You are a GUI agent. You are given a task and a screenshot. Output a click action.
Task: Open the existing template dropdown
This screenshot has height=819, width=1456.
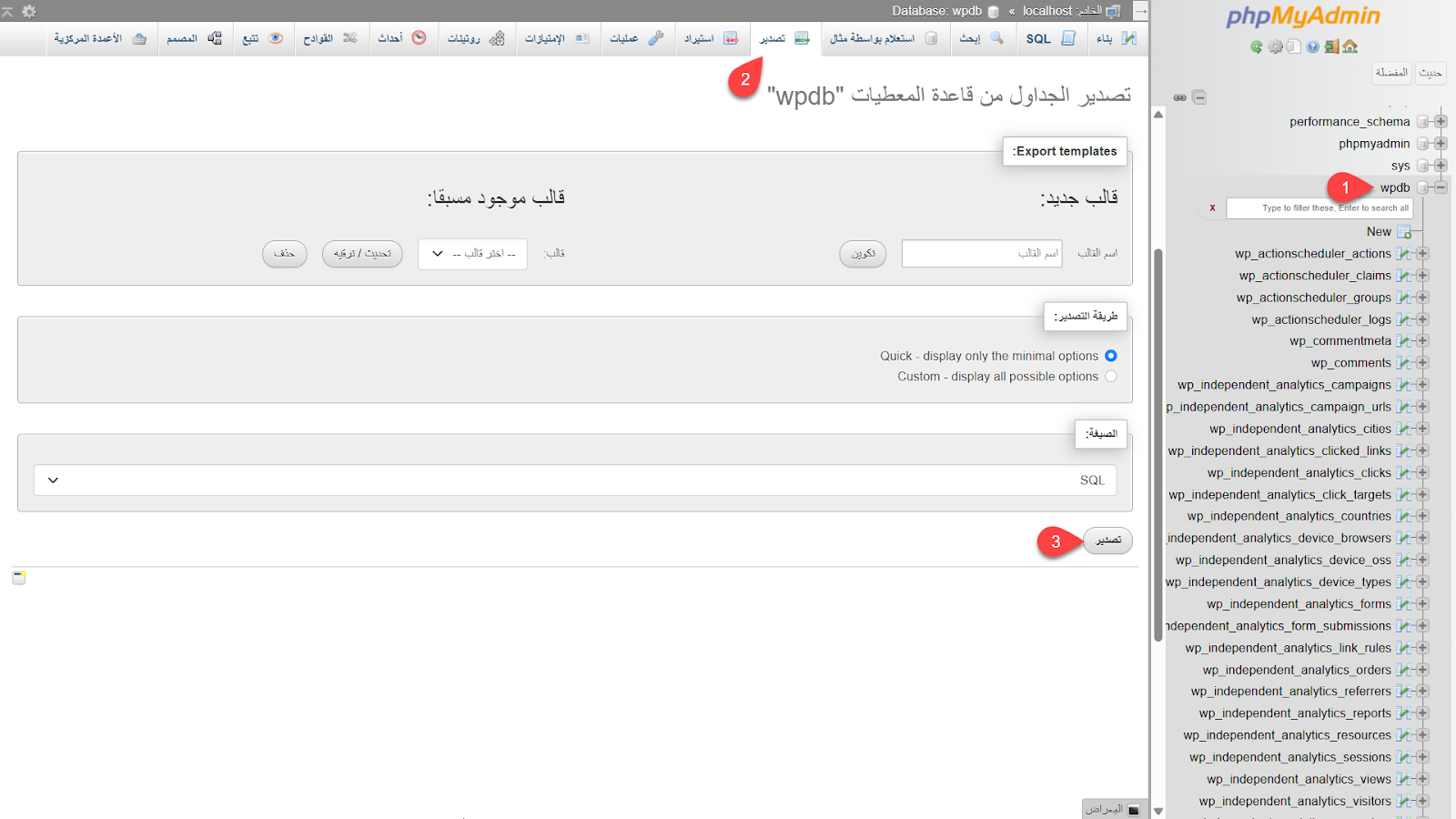(x=472, y=253)
